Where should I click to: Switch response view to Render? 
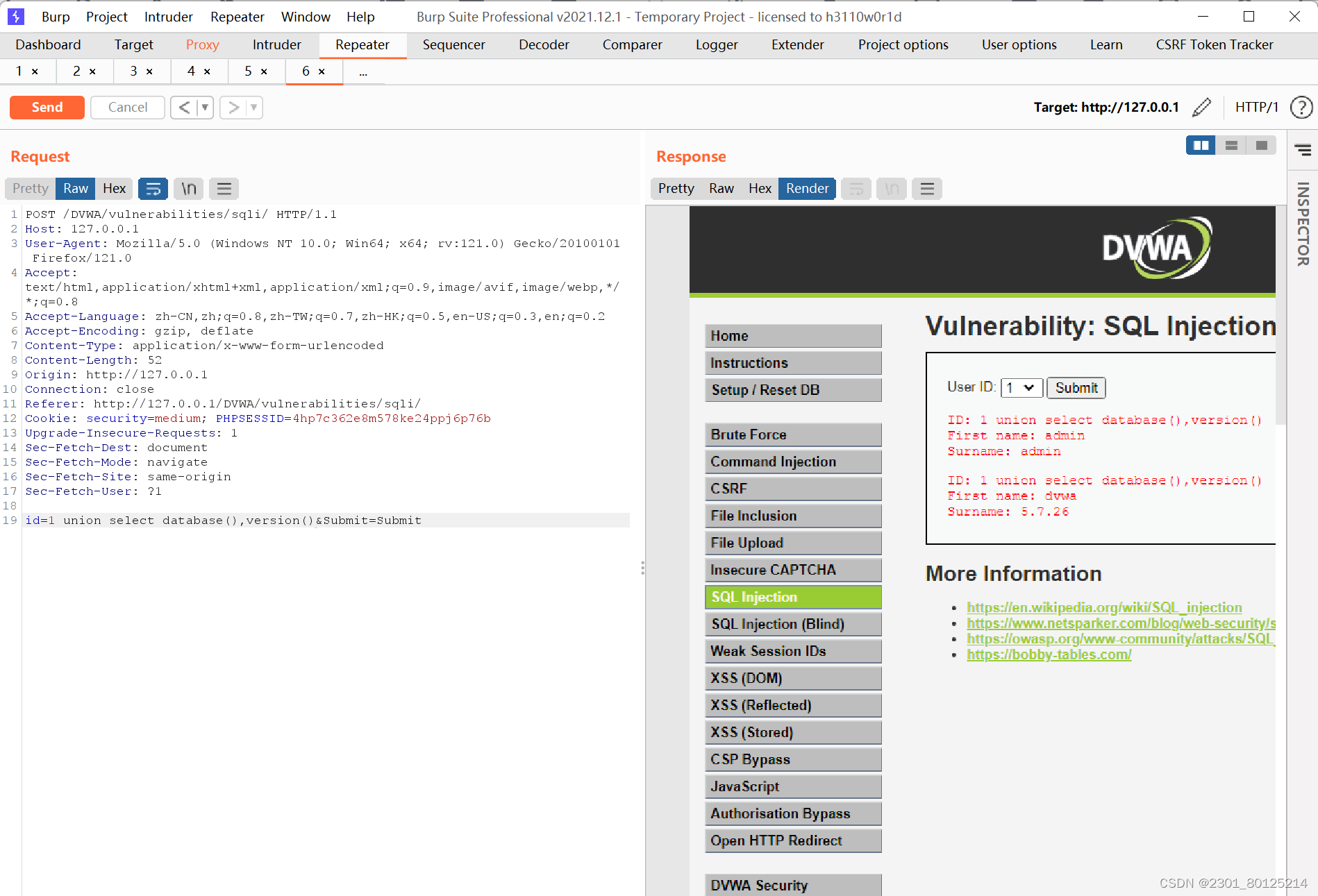807,189
